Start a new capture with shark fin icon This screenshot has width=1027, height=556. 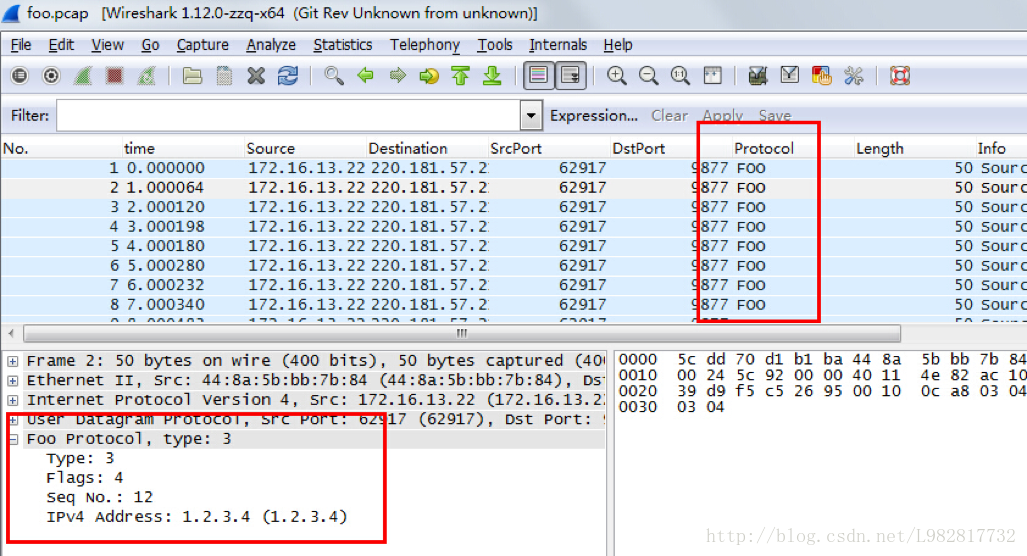tap(83, 76)
